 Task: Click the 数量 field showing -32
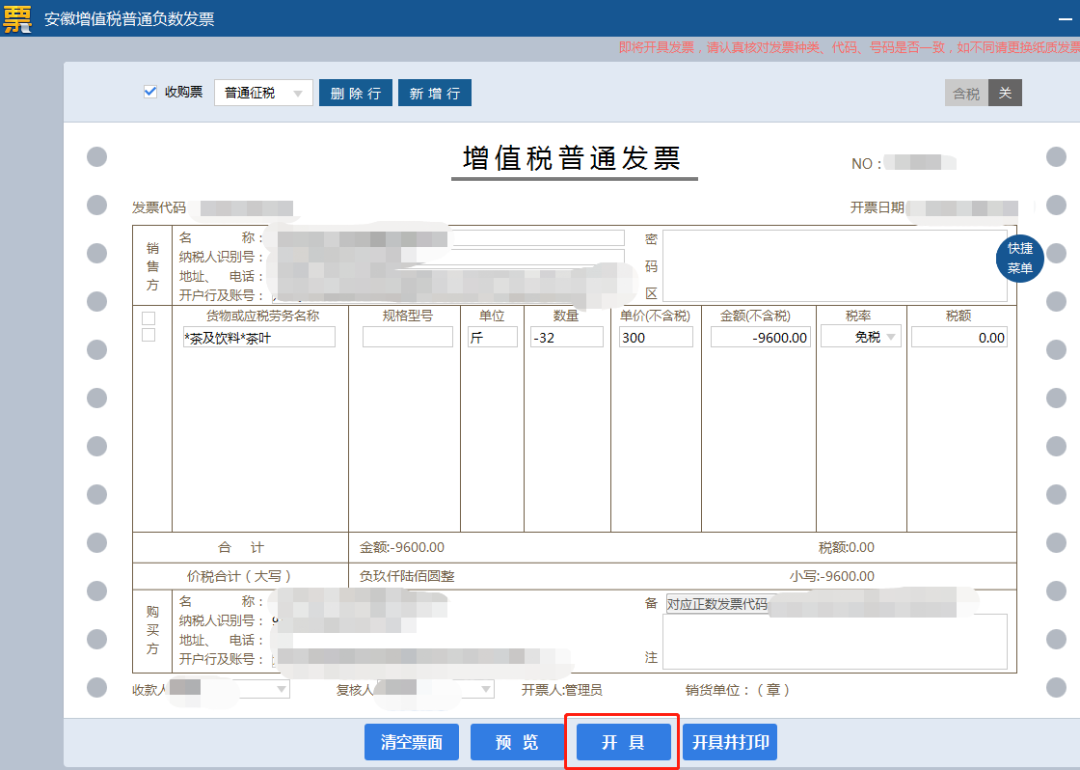click(x=567, y=337)
